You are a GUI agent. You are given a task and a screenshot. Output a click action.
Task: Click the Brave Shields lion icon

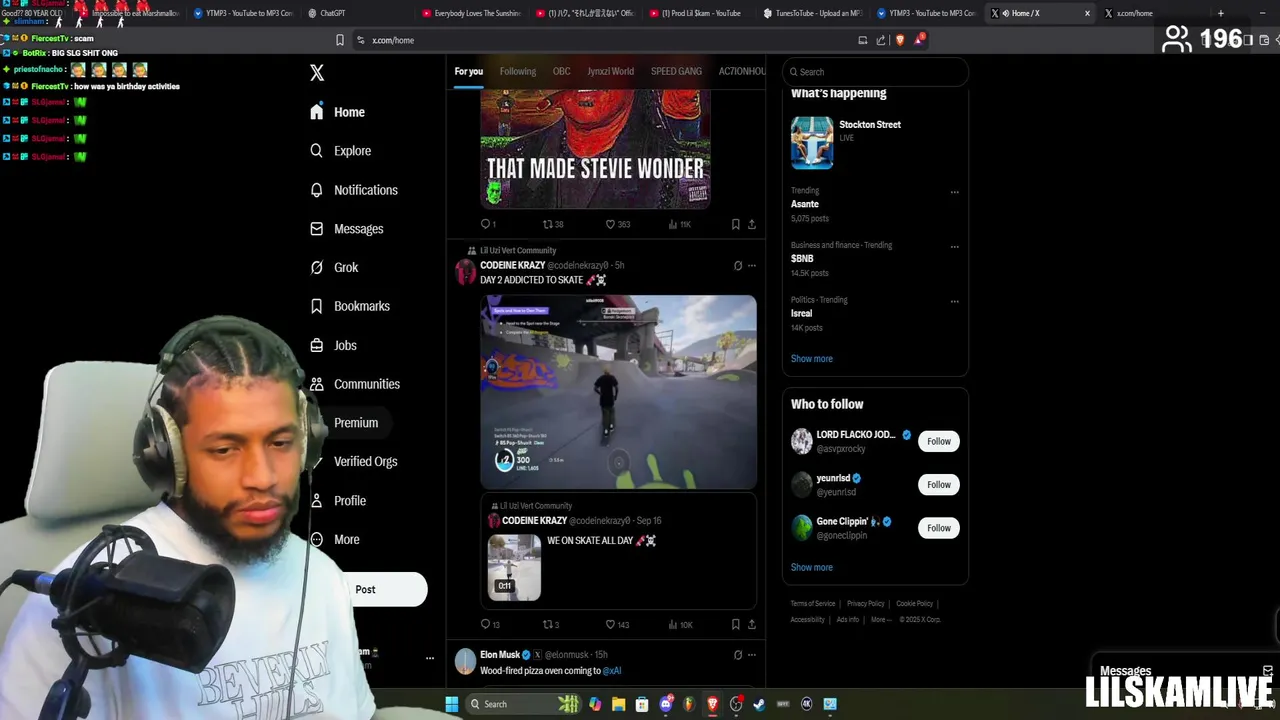900,40
